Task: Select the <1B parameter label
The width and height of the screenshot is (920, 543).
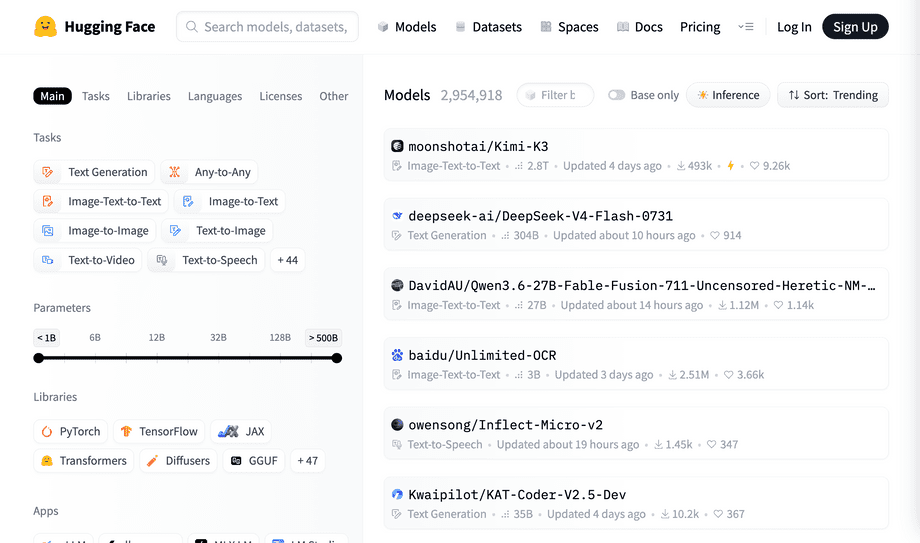Action: pos(46,338)
